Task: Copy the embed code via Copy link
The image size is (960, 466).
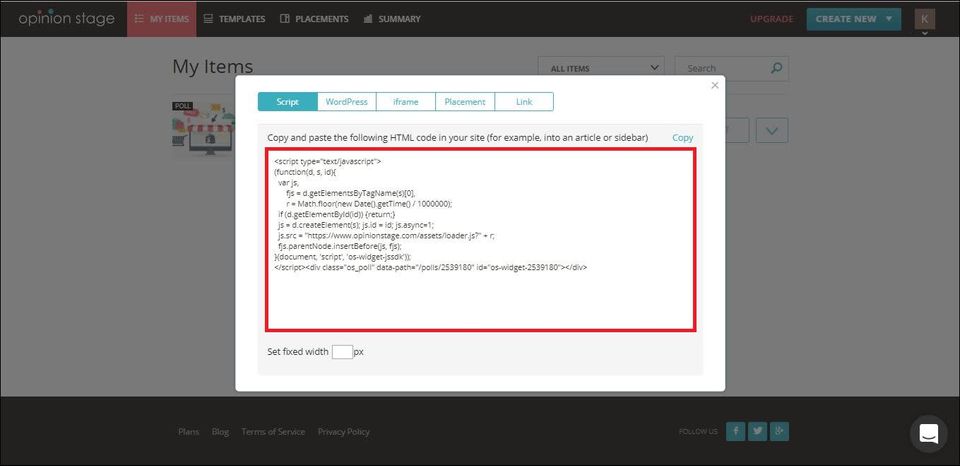Action: tap(683, 138)
